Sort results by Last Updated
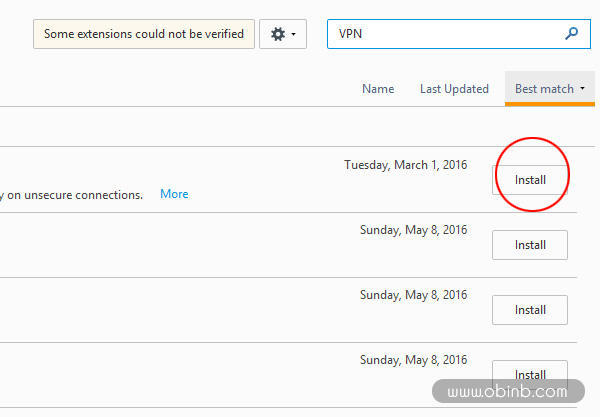This screenshot has height=417, width=600. (x=454, y=89)
